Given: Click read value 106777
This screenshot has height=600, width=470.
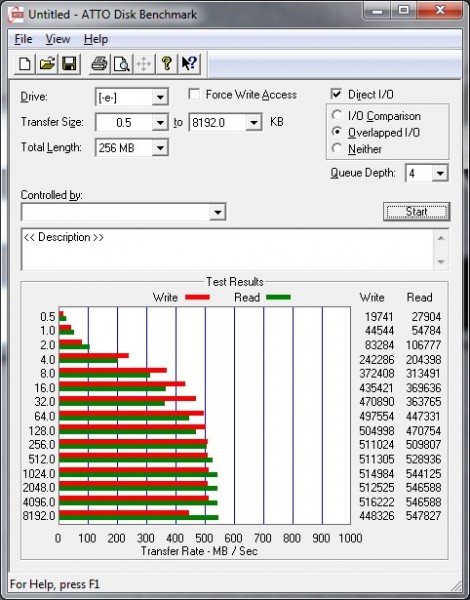Looking at the screenshot, I should (x=423, y=345).
